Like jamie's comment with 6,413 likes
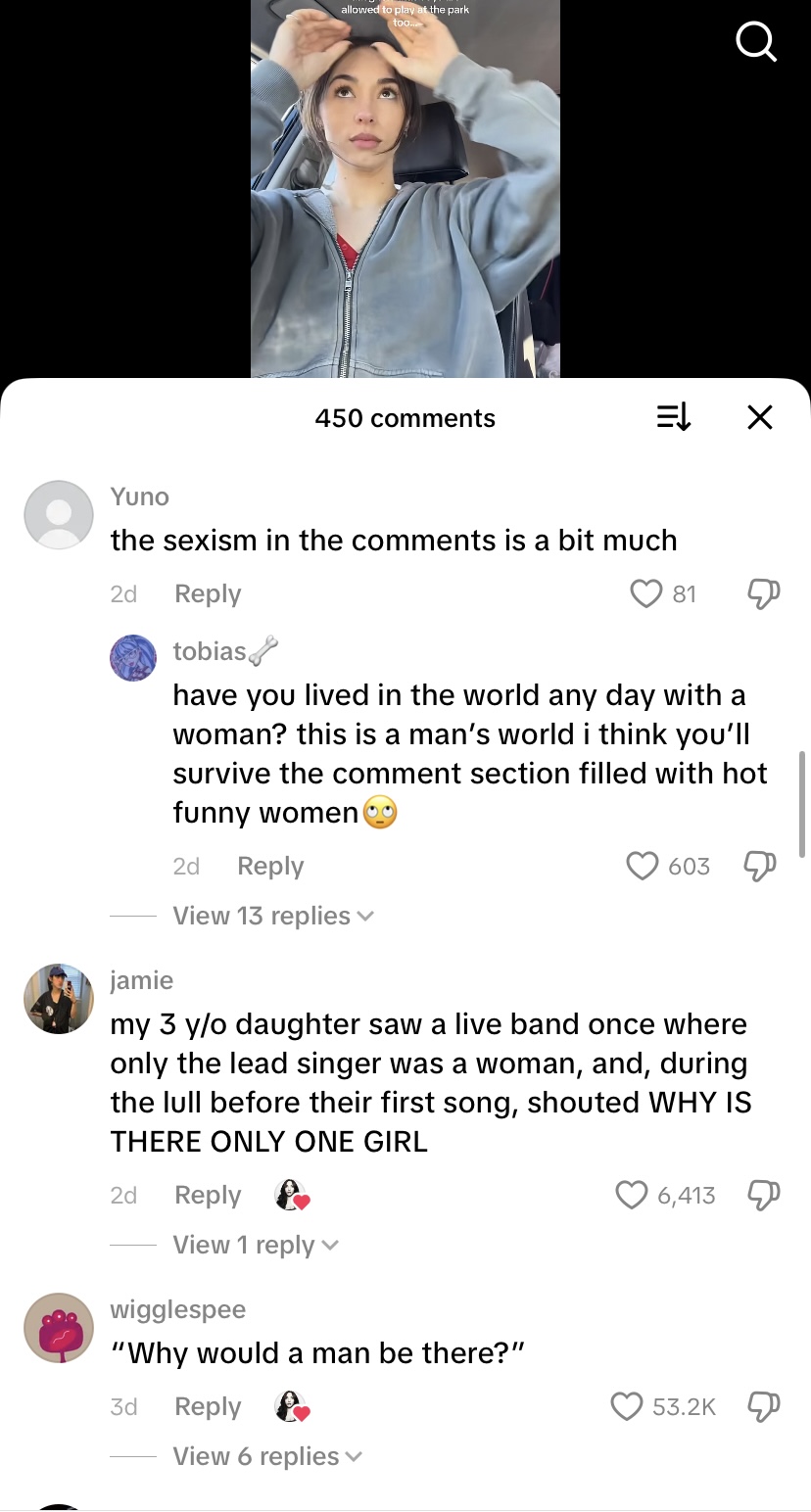This screenshot has width=811, height=1512. pyautogui.click(x=632, y=1195)
